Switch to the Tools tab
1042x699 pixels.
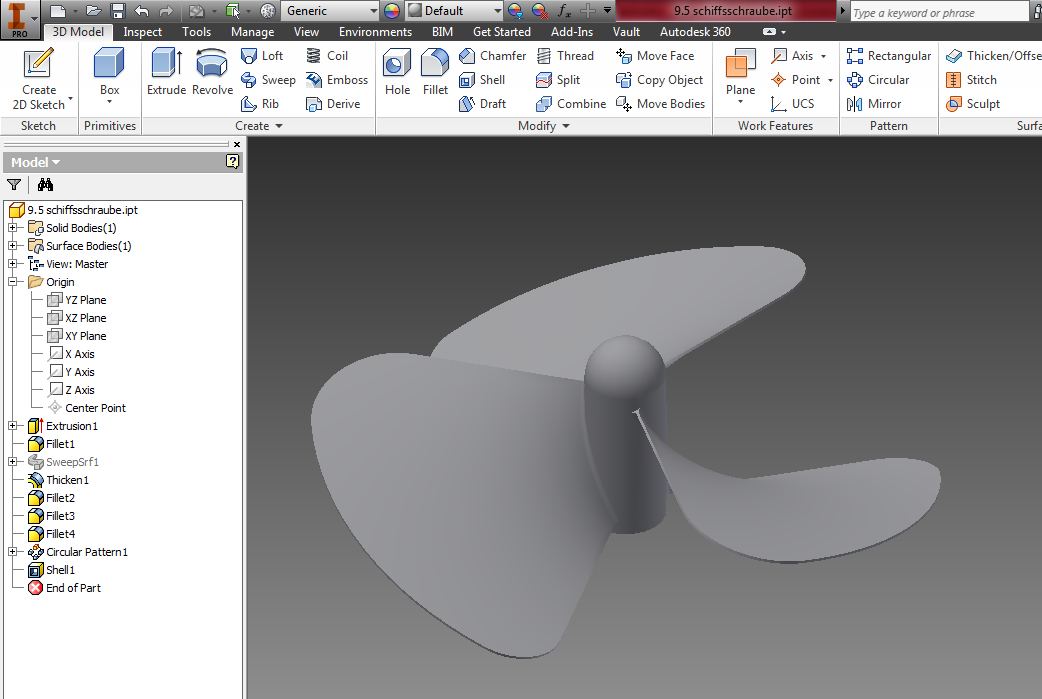click(197, 32)
